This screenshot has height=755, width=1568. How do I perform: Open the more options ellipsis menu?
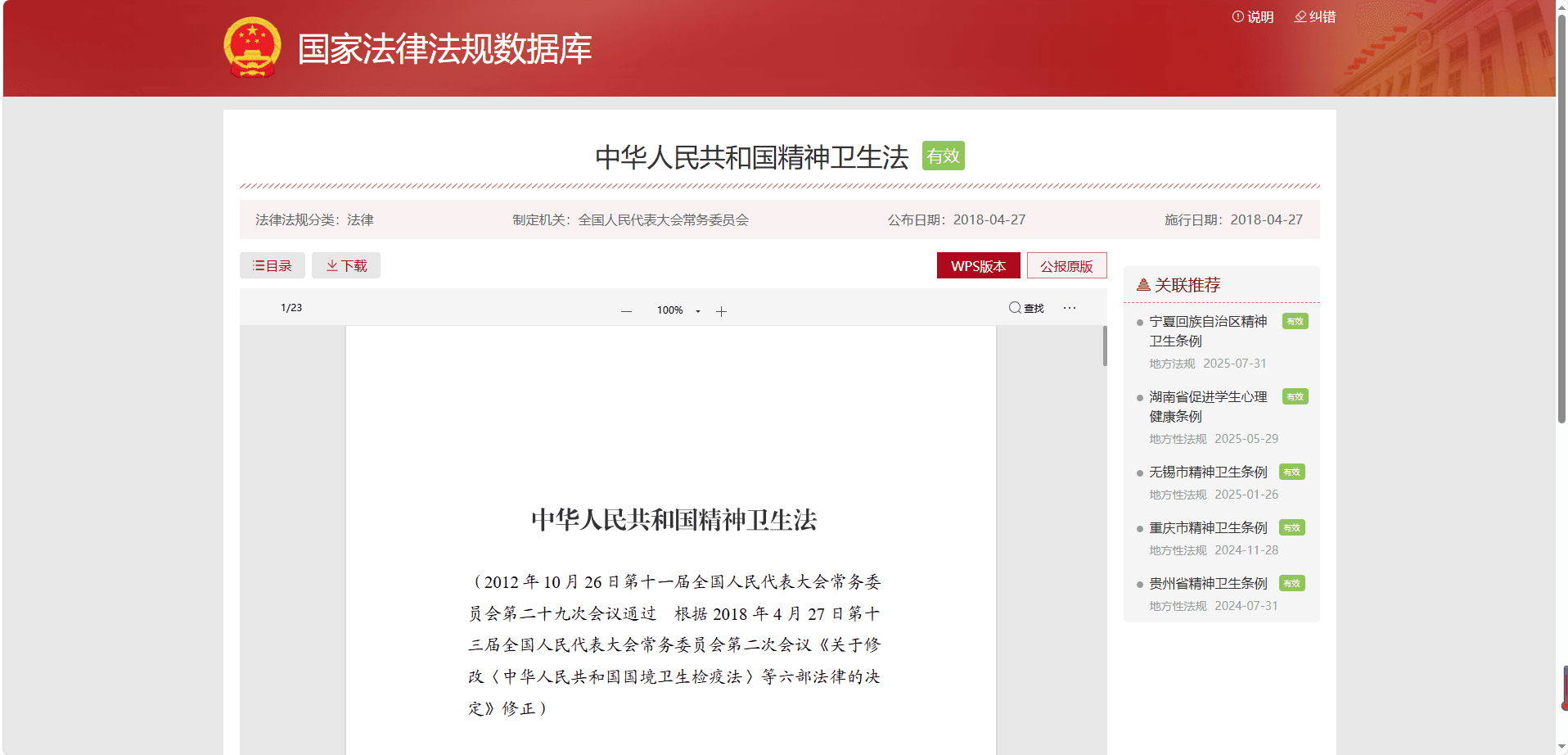(1070, 308)
